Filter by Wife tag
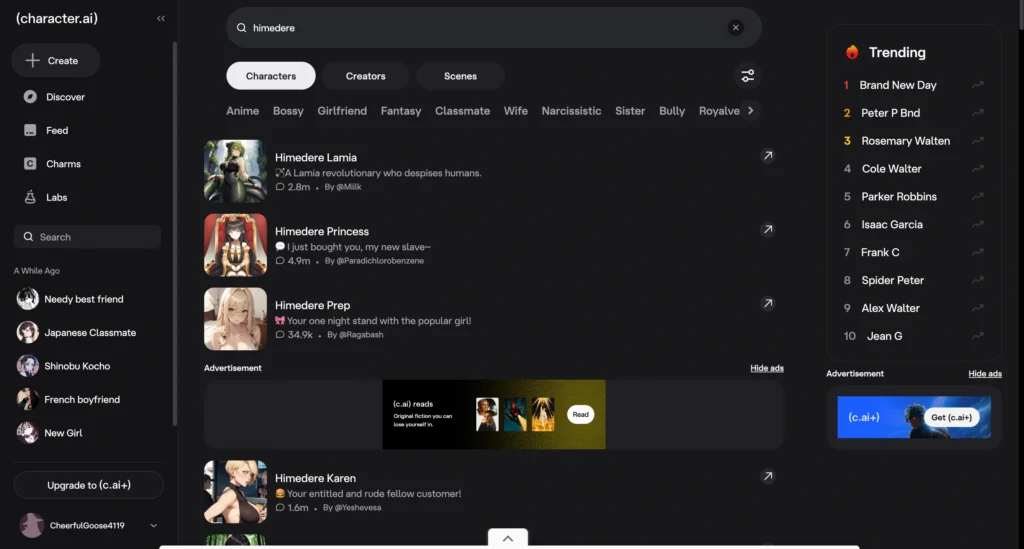Viewport: 1024px width, 549px height. tap(516, 111)
